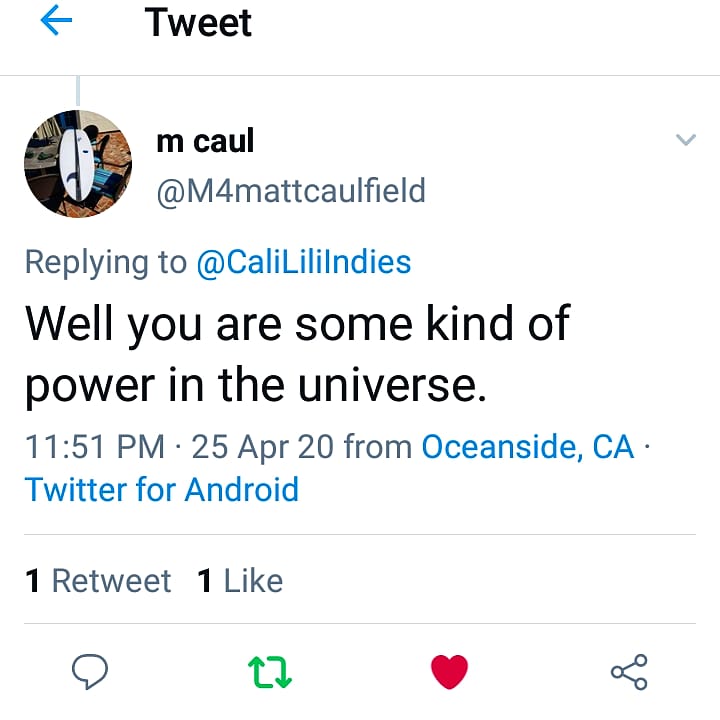Open the Oceanside, CA location link
720x720 pixels.
(528, 446)
